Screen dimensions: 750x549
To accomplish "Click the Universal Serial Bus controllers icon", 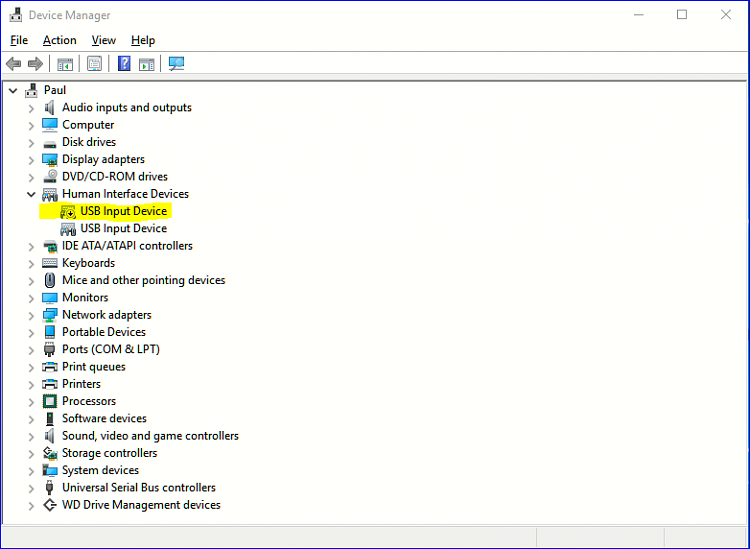I will click(49, 488).
